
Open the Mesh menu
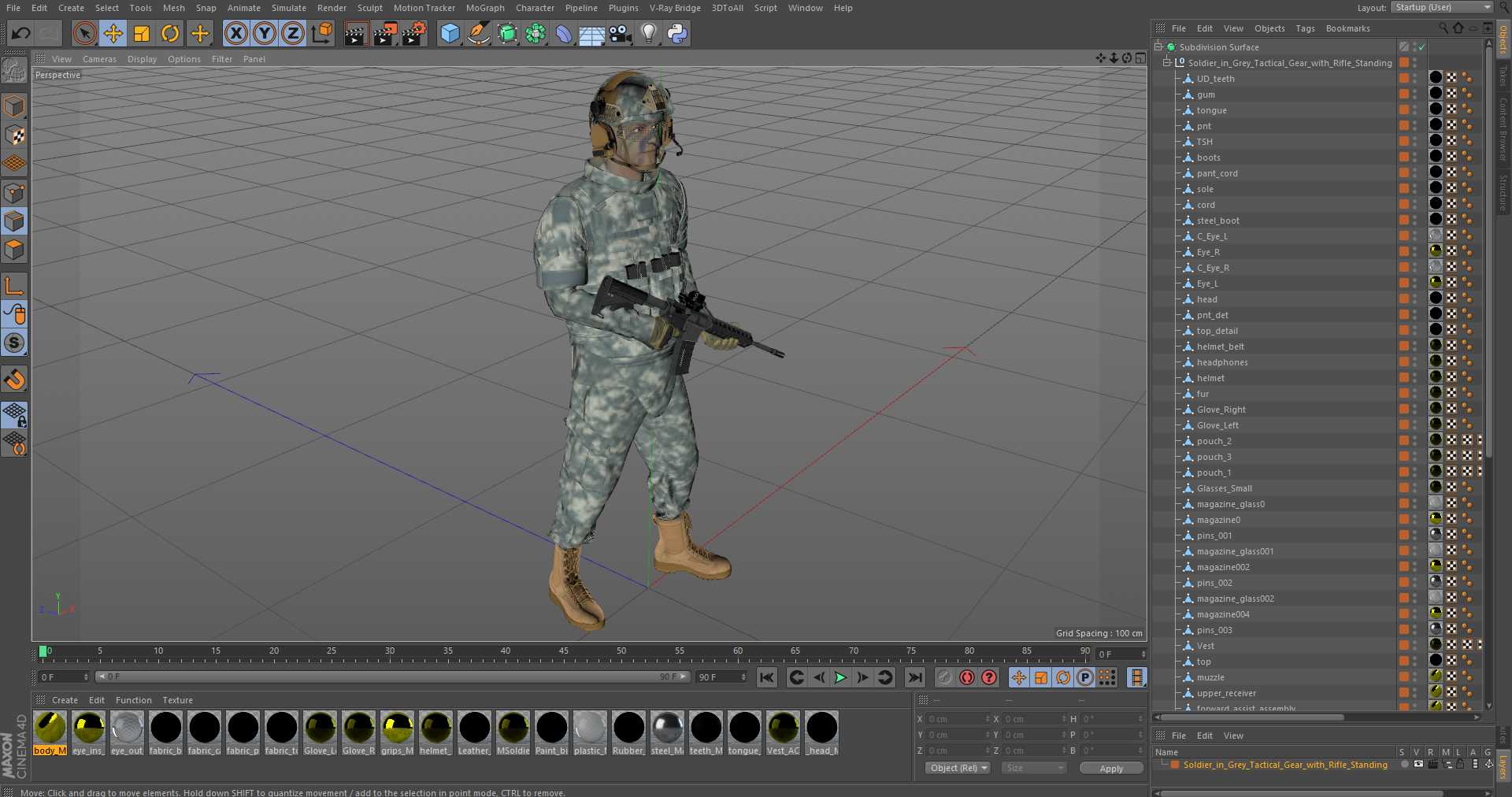point(173,8)
